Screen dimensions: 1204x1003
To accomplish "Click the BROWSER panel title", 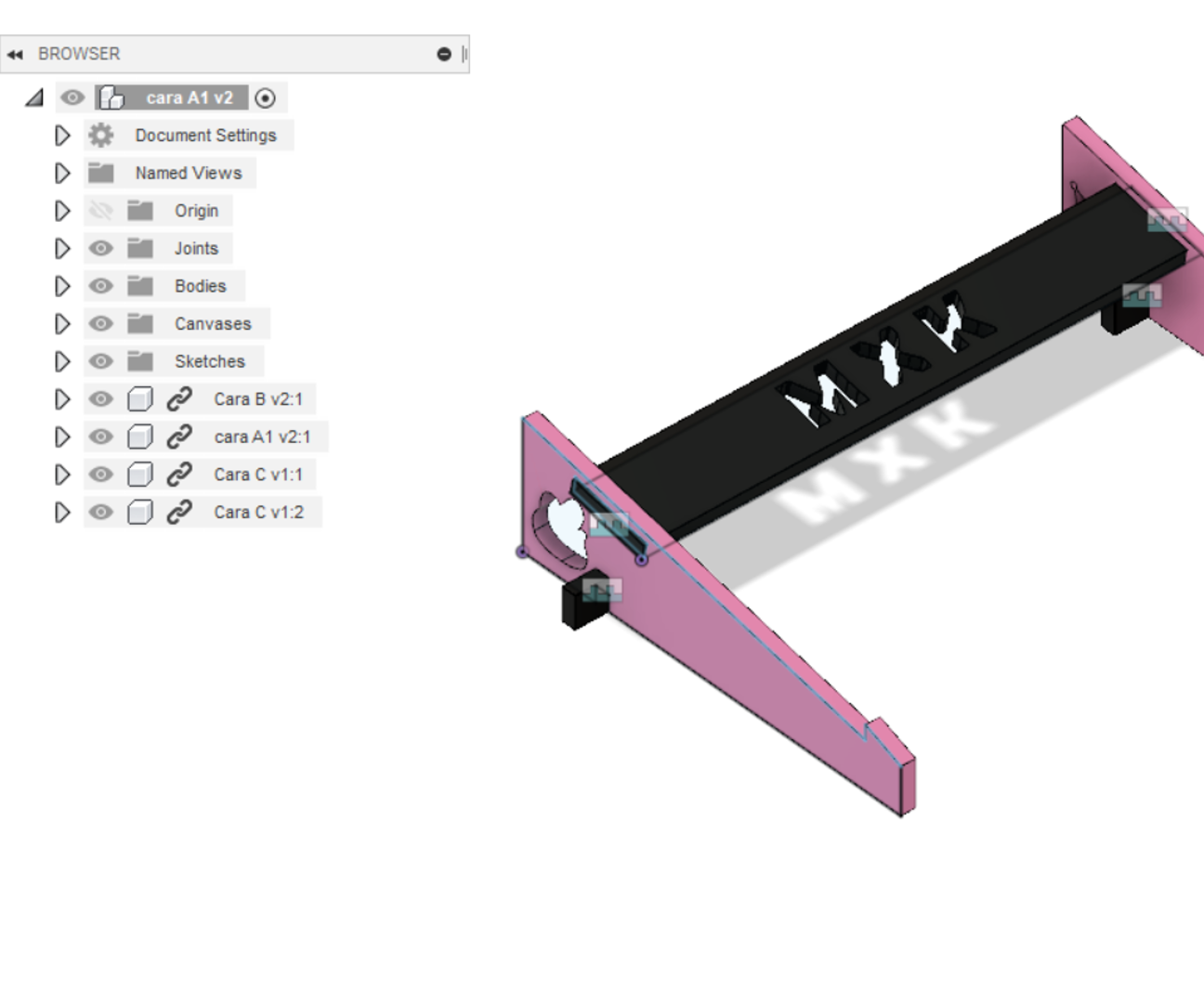I will [x=79, y=55].
